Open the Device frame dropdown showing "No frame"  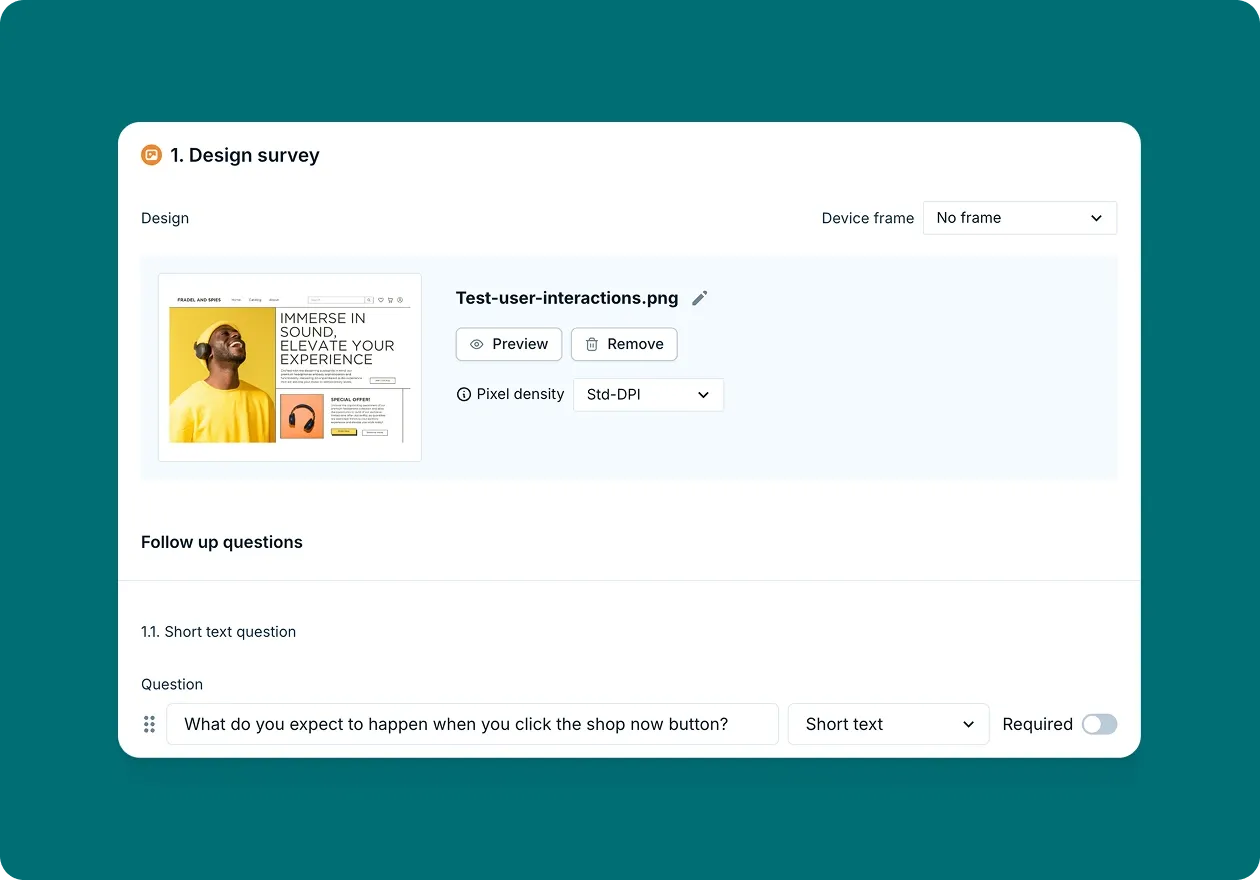1020,217
